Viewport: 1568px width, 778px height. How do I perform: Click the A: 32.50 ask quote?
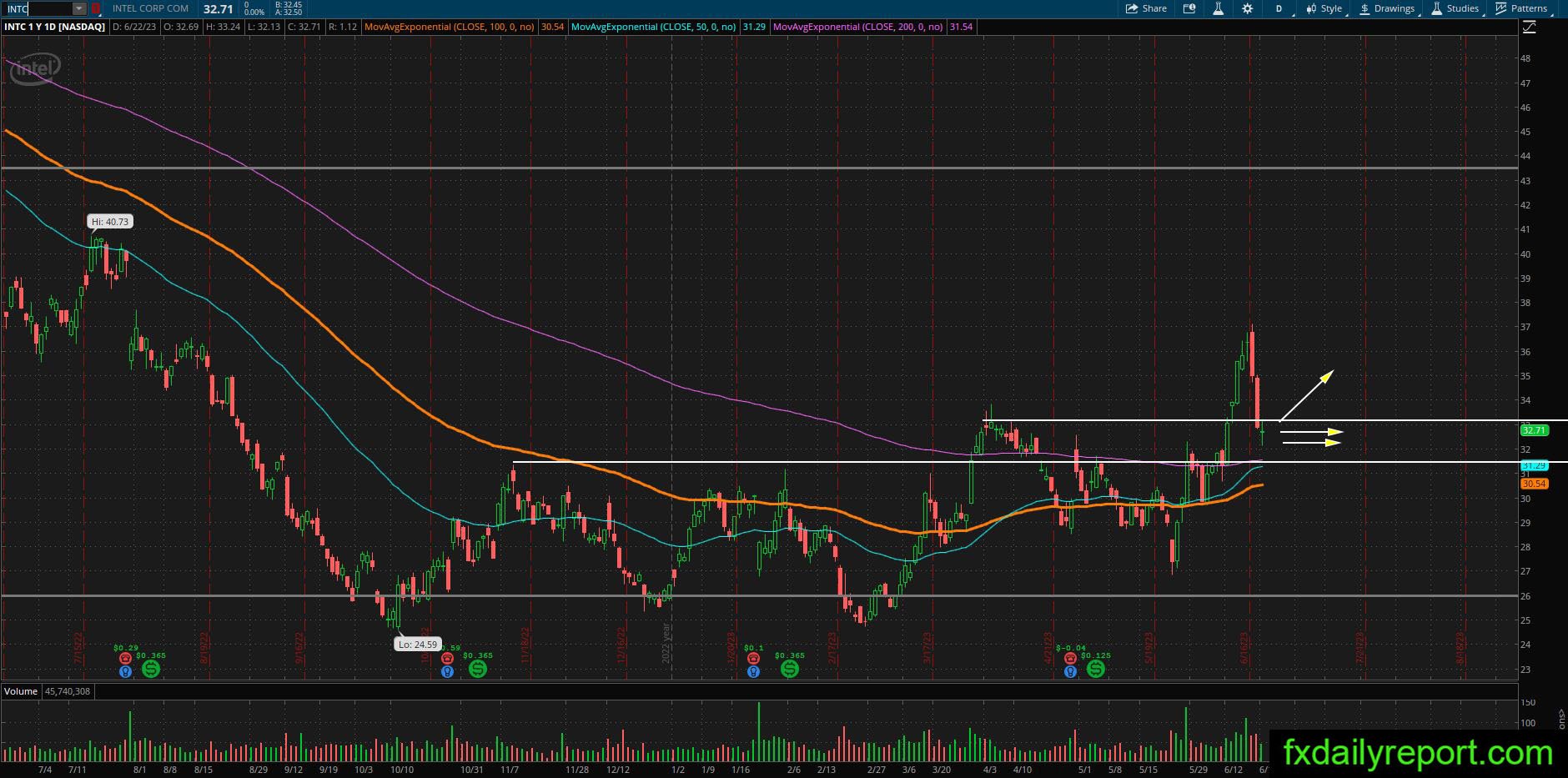click(x=288, y=13)
